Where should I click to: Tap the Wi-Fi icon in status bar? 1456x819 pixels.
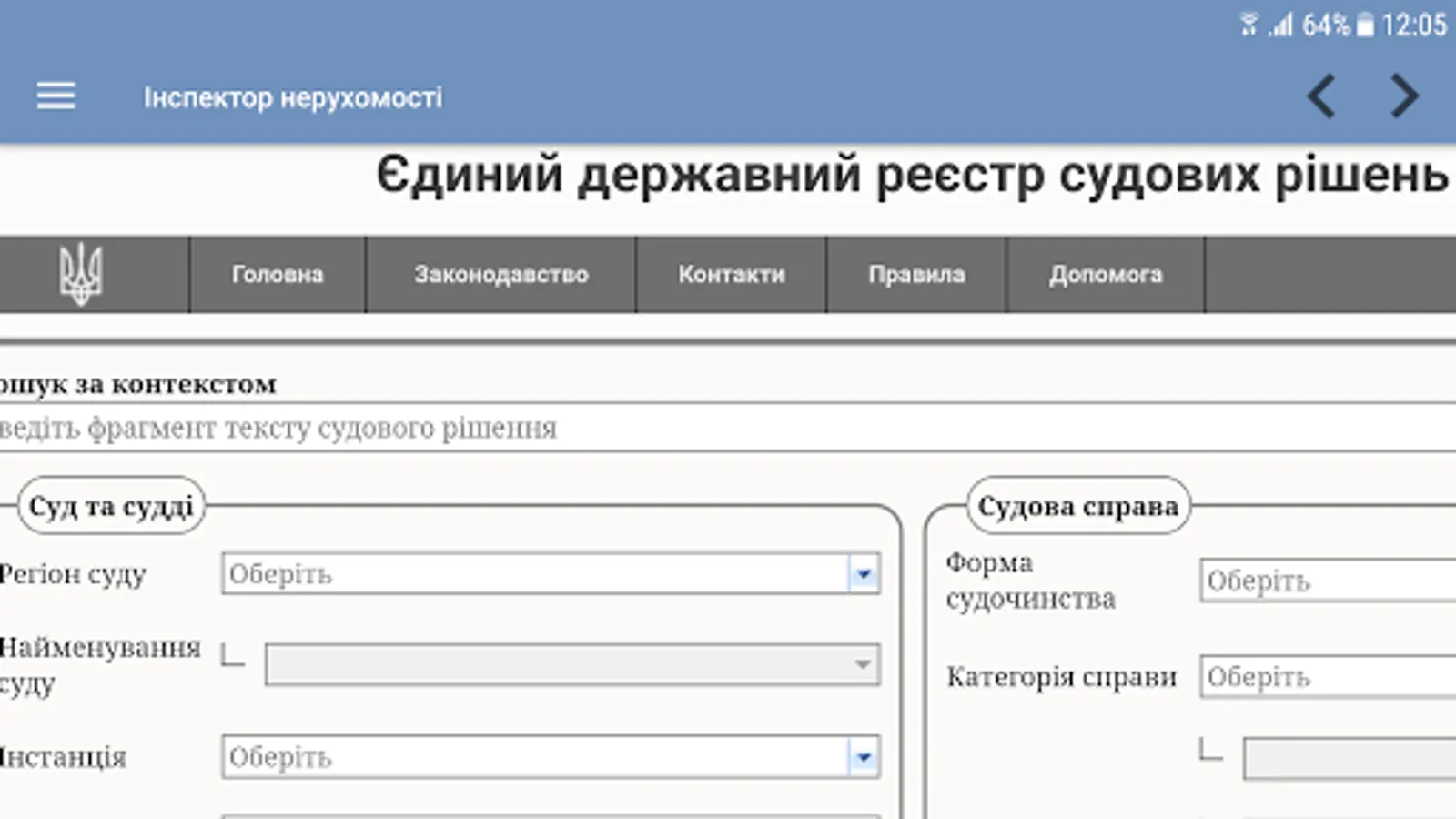(x=1249, y=25)
